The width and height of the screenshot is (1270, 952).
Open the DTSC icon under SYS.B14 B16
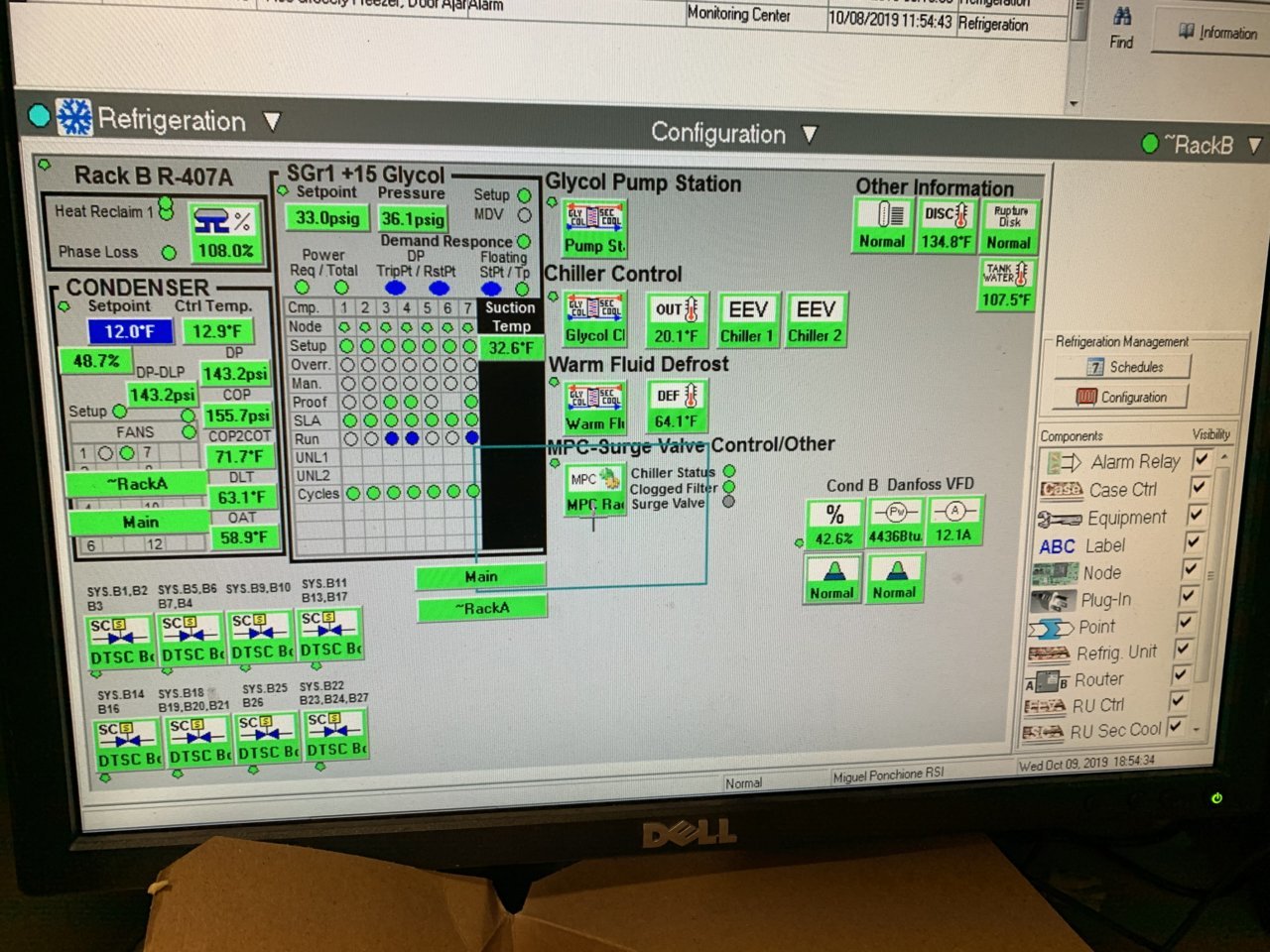tap(128, 745)
